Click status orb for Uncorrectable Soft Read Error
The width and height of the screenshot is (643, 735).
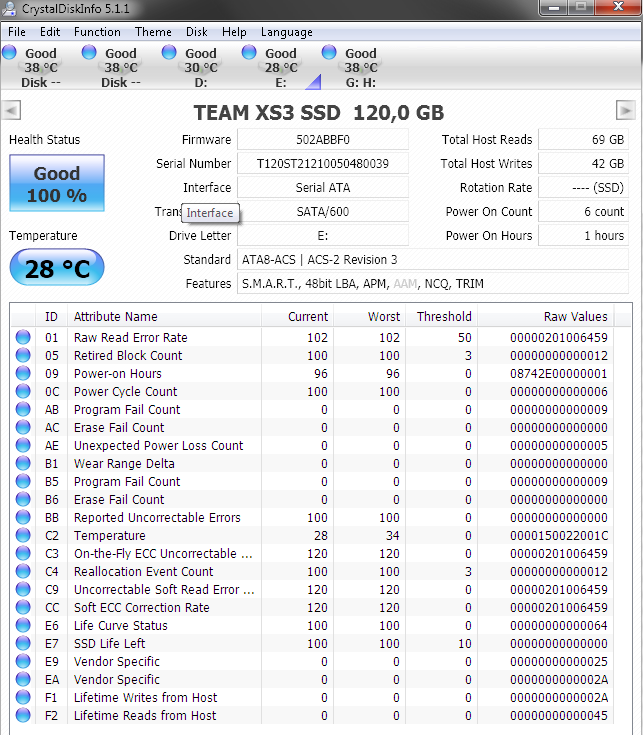coord(23,589)
